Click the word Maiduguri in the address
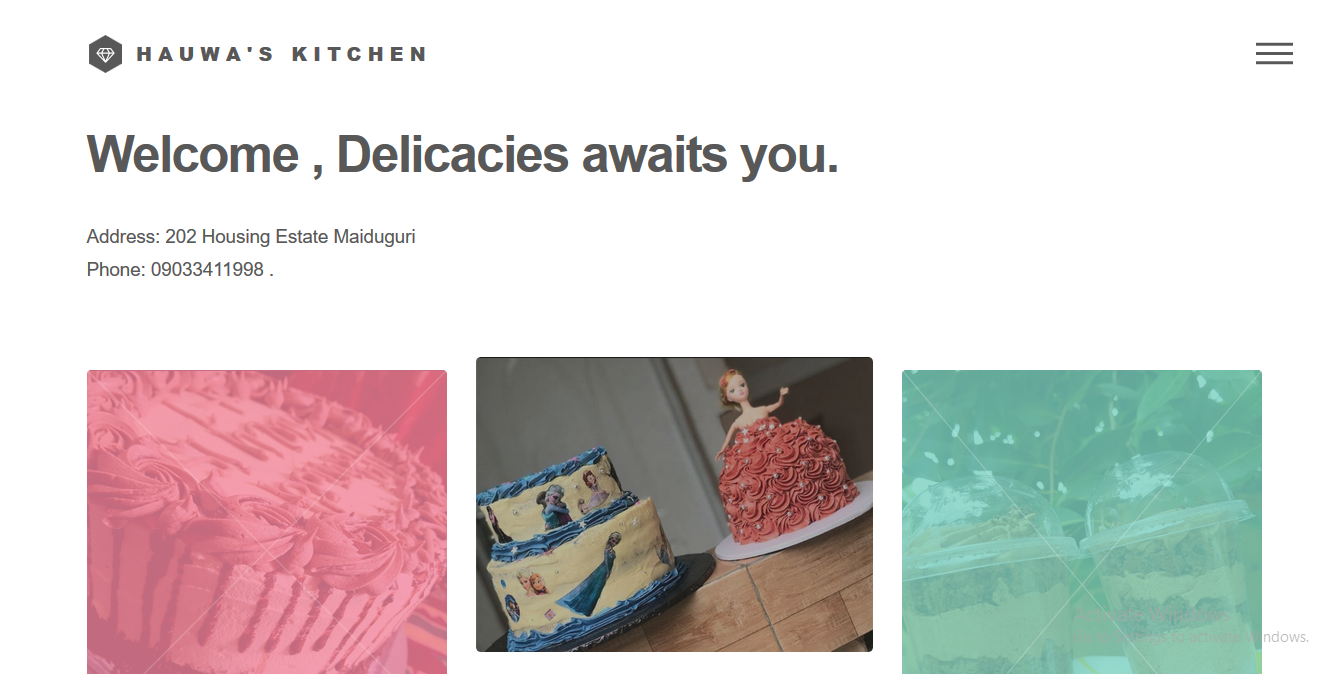 pyautogui.click(x=374, y=237)
